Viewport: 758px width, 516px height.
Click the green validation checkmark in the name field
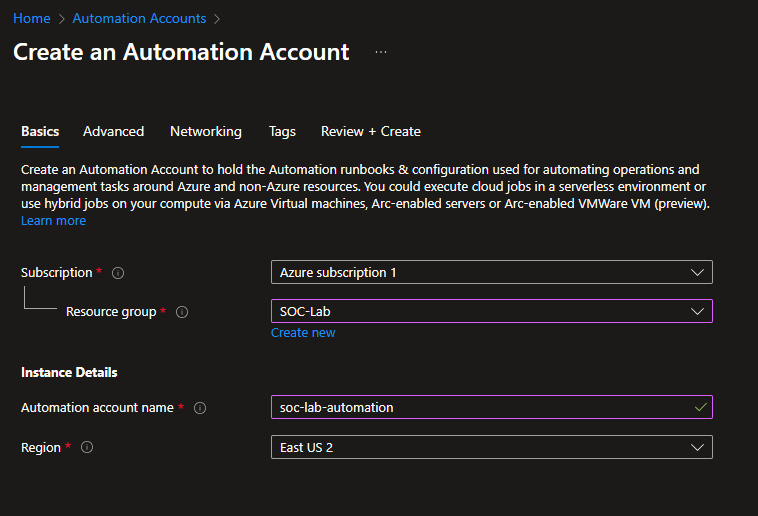click(700, 407)
